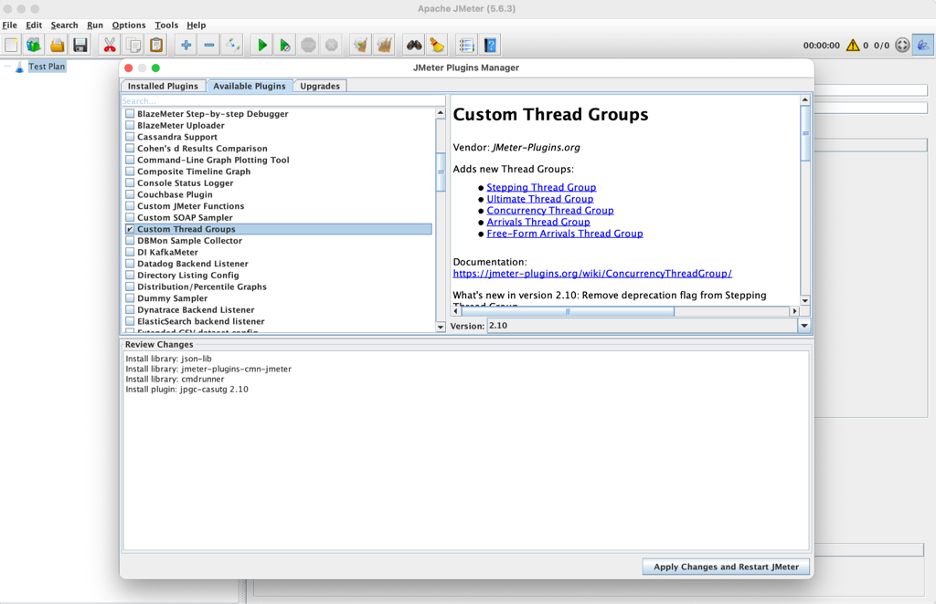This screenshot has width=936, height=604.
Task: Open the Templates icon in toolbar
Action: 34,45
